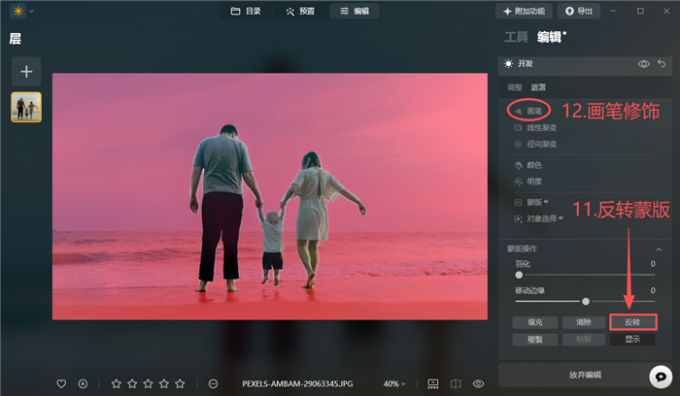Adjust the 羽化 feather slider handle
The image size is (680, 396).
(519, 275)
